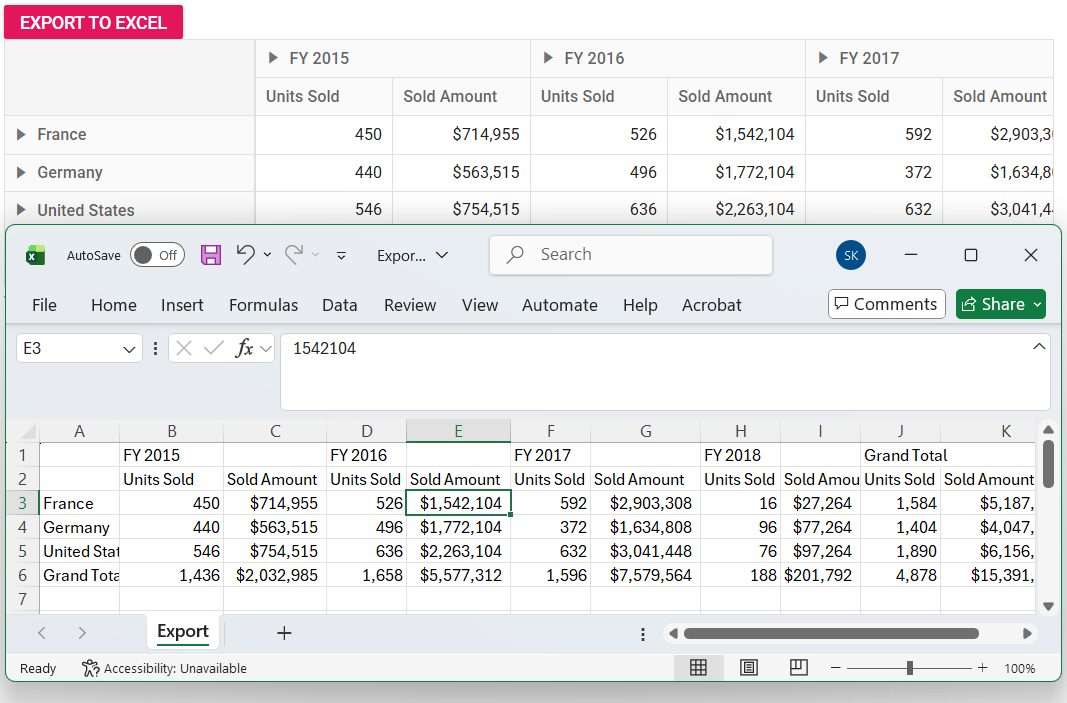The image size is (1067, 703).
Task: Select the $714,955 cell in Excel row 3
Action: [x=275, y=504]
